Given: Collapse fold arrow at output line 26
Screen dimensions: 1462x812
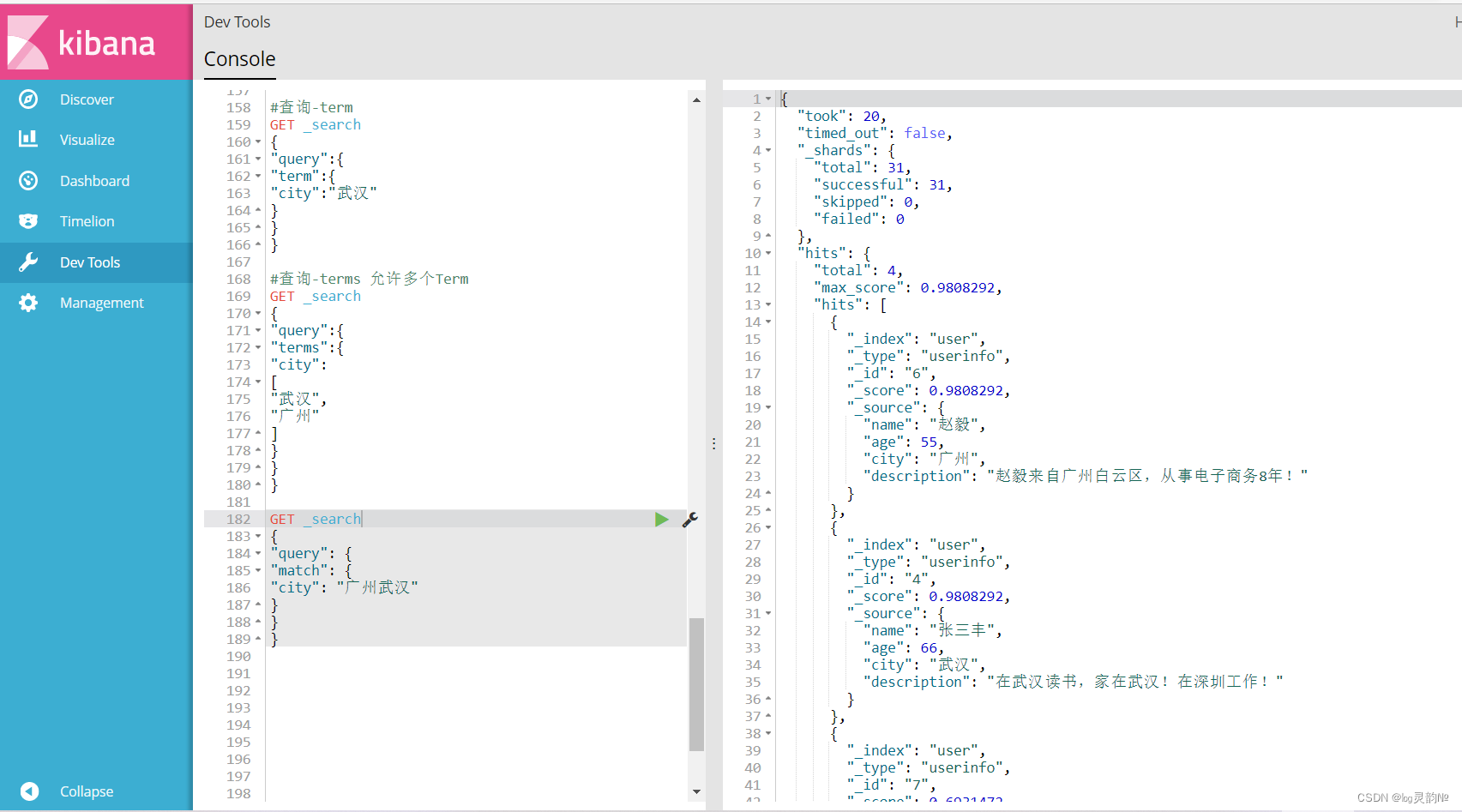Looking at the screenshot, I should coord(768,528).
